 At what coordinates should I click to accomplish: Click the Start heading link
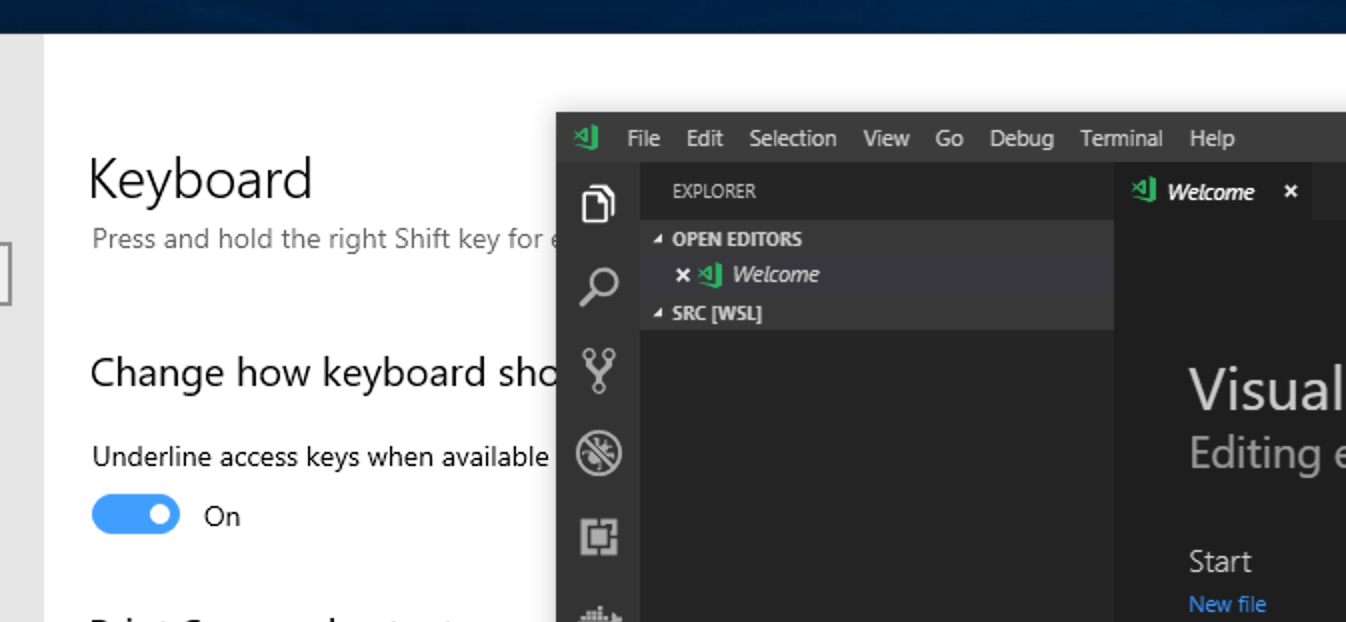click(1219, 561)
